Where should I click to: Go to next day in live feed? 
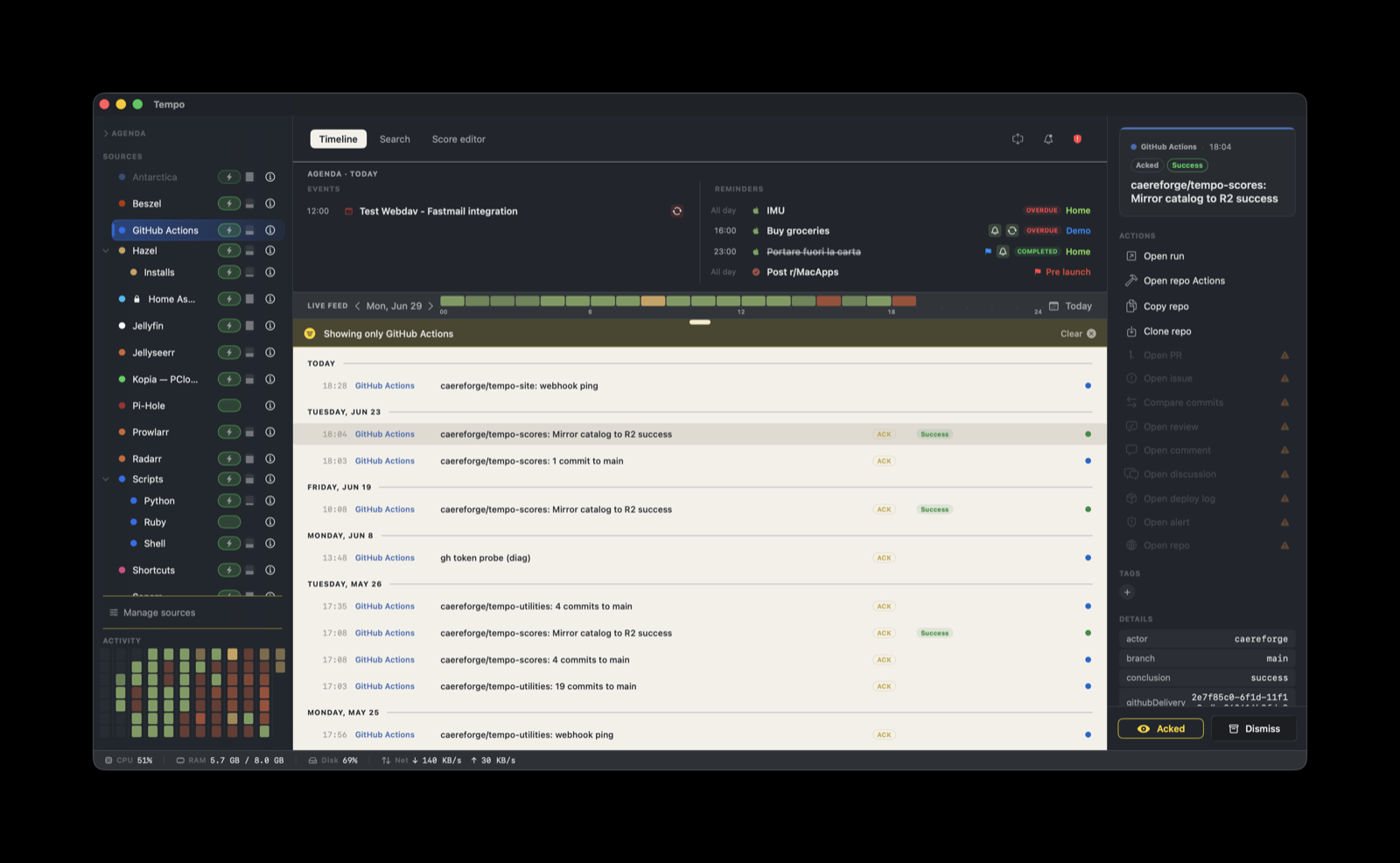click(430, 305)
